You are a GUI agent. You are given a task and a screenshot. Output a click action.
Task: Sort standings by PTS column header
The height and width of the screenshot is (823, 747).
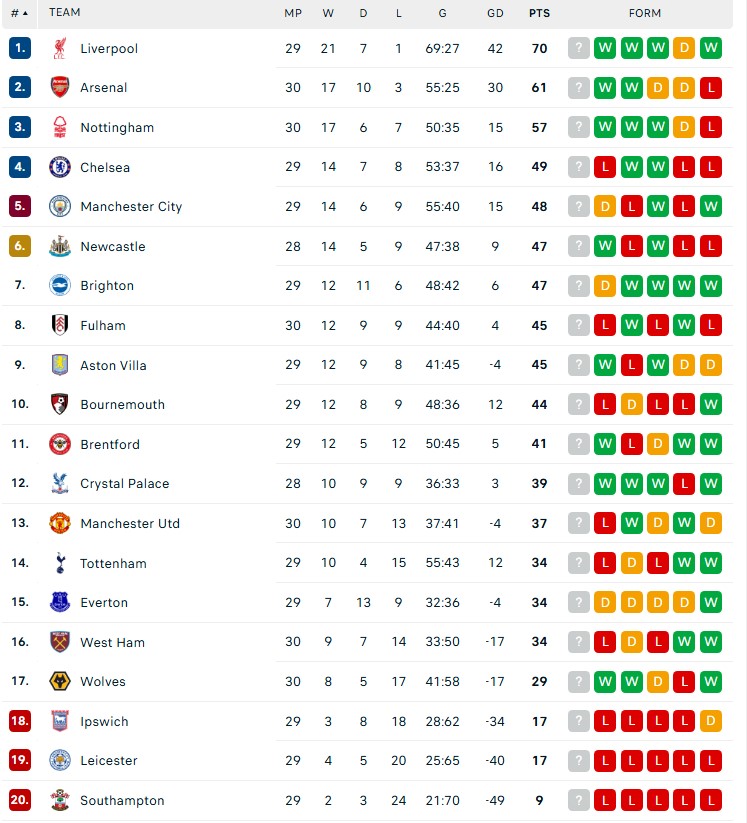[x=539, y=13]
